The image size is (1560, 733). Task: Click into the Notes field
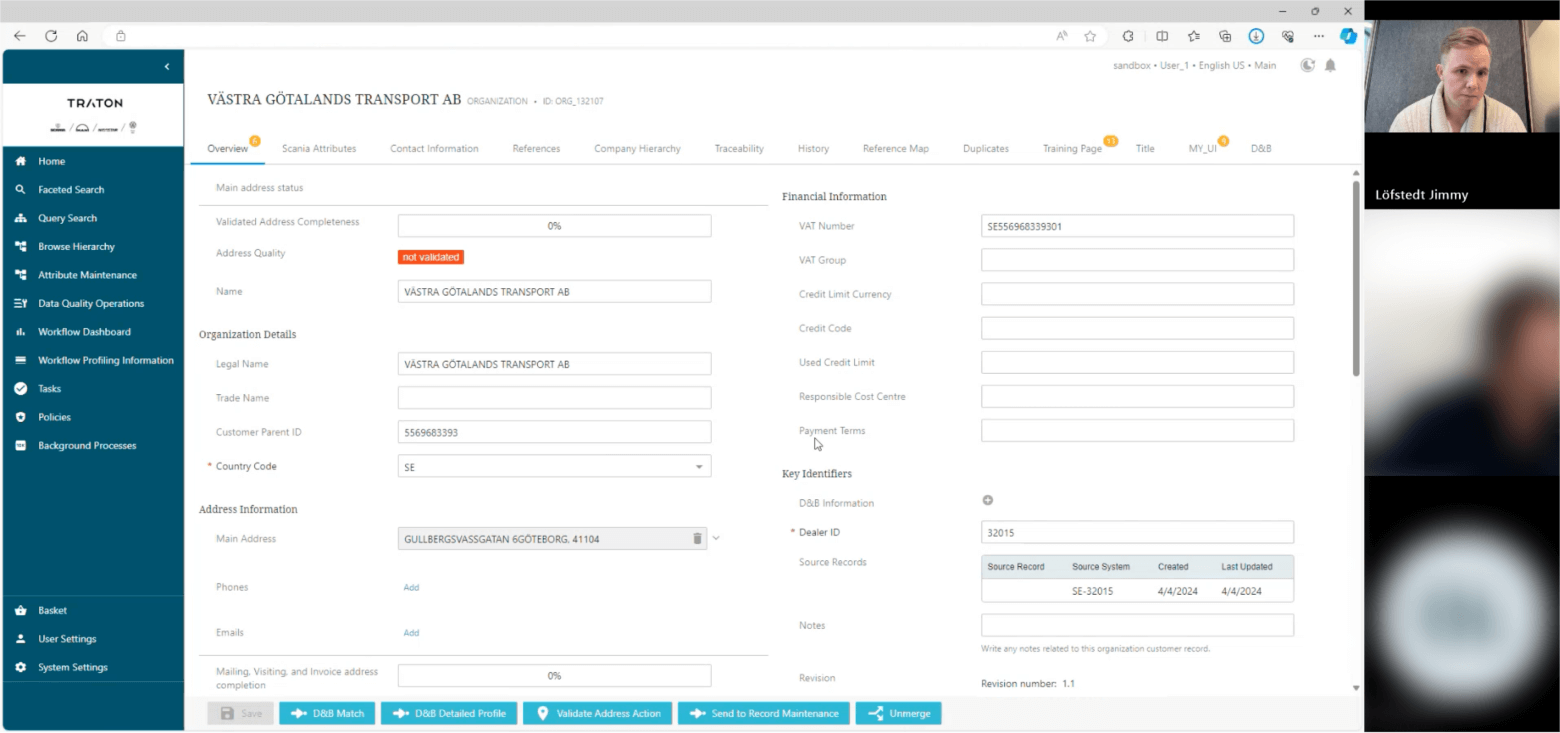tap(1137, 626)
